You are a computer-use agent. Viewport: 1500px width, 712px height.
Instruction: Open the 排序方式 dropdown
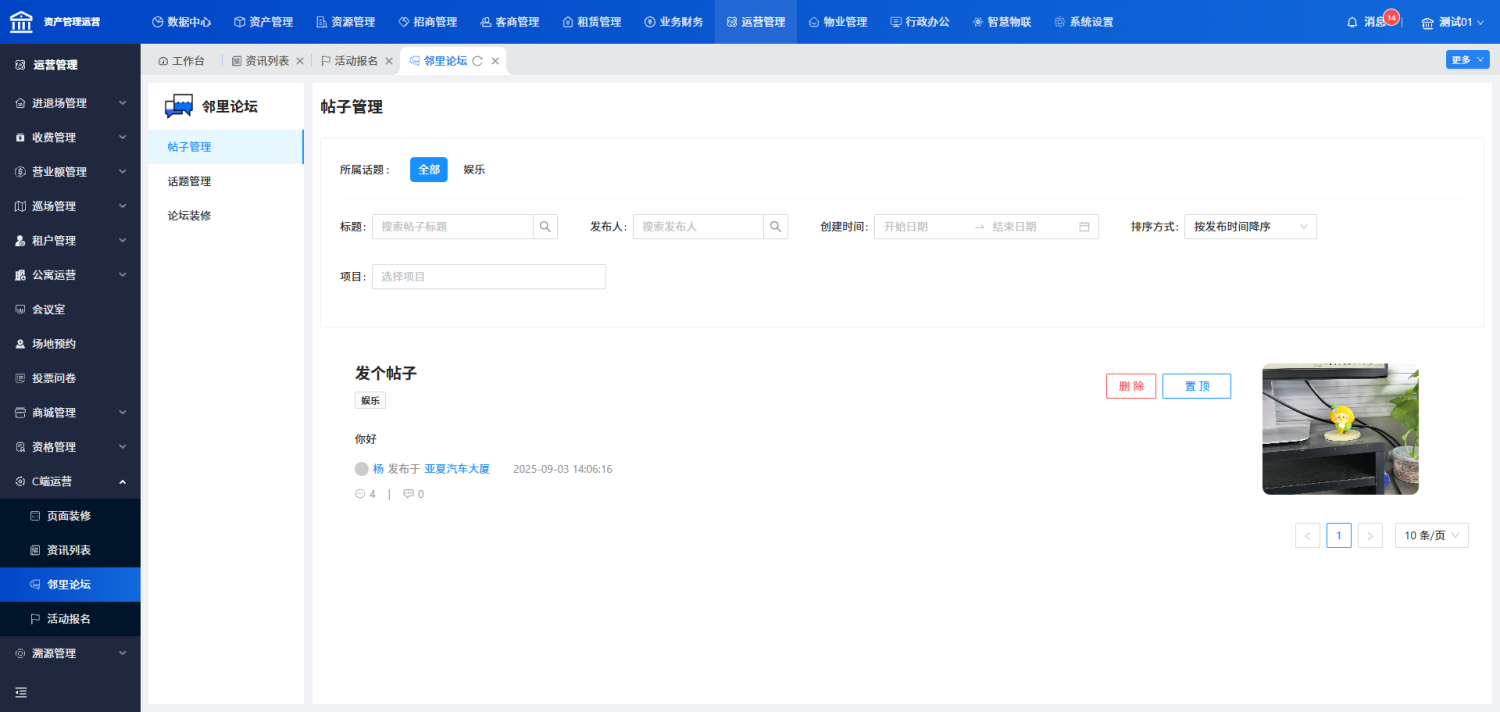[1250, 227]
